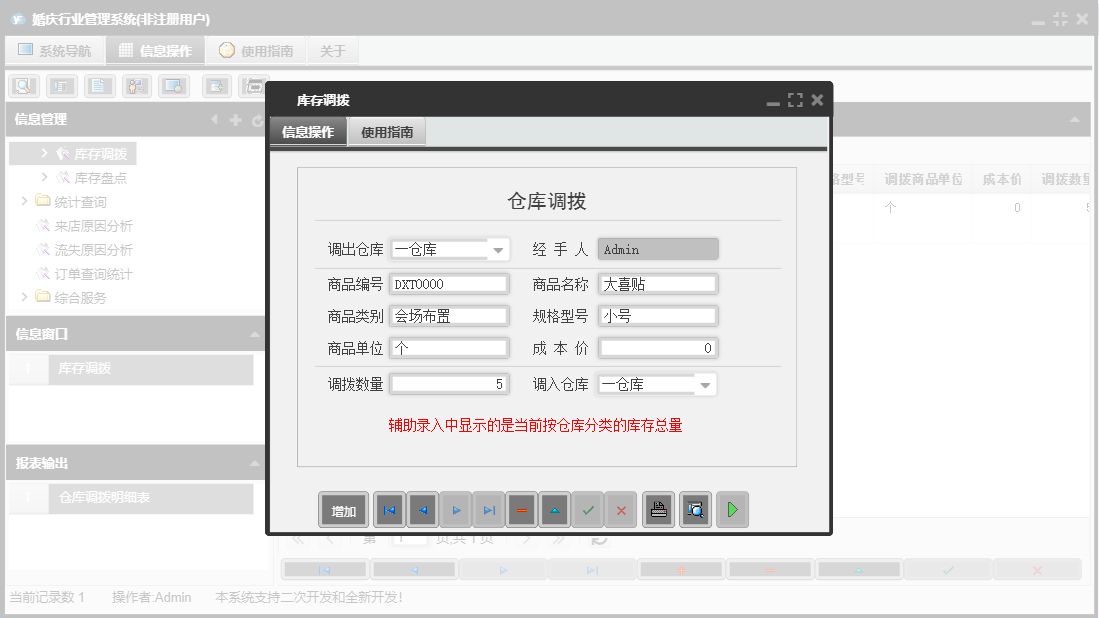Click the 调拨数量 quantity input field
This screenshot has height=618, width=1099.
pos(449,383)
